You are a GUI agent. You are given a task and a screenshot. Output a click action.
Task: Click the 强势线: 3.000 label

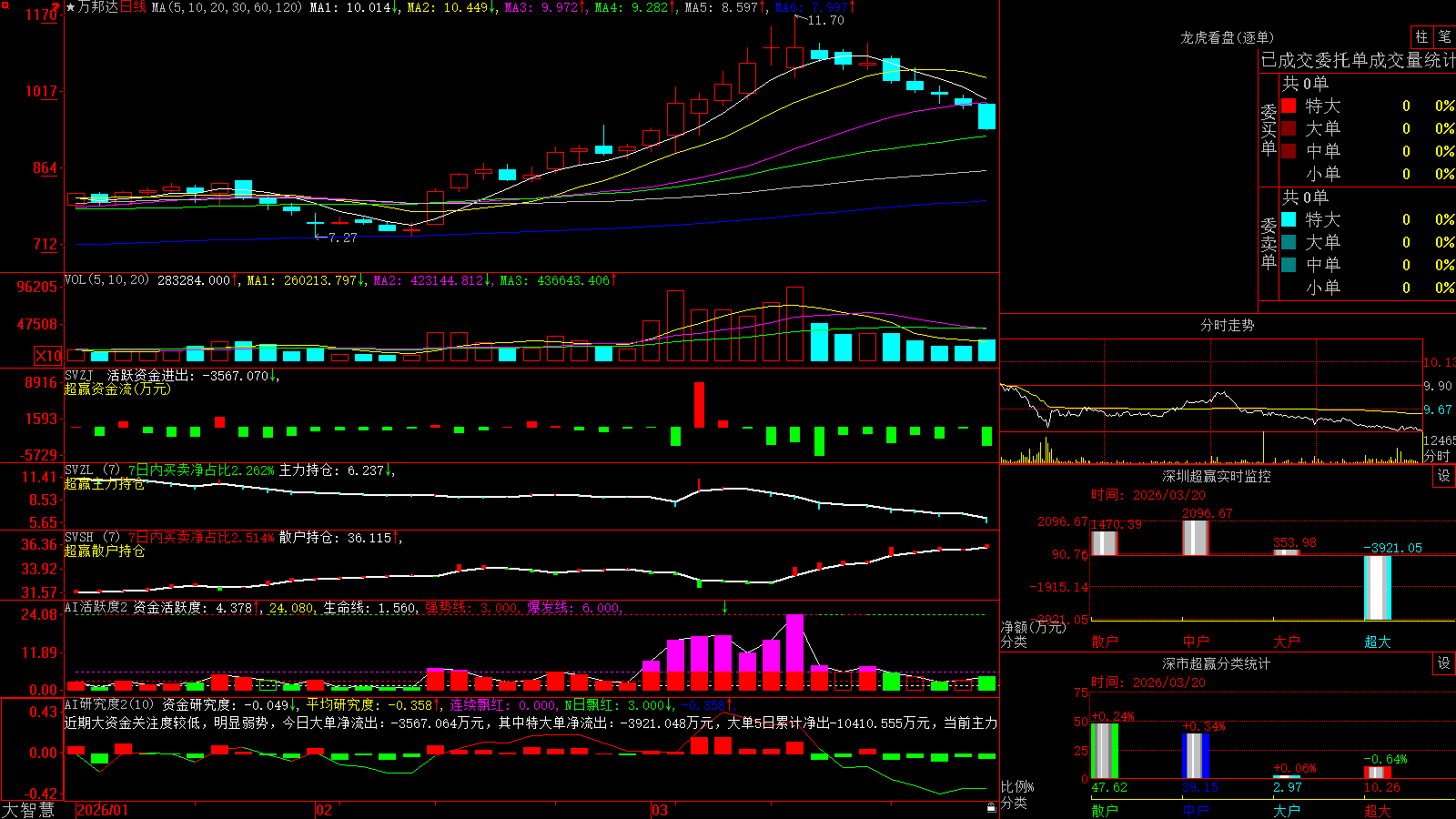[471, 608]
